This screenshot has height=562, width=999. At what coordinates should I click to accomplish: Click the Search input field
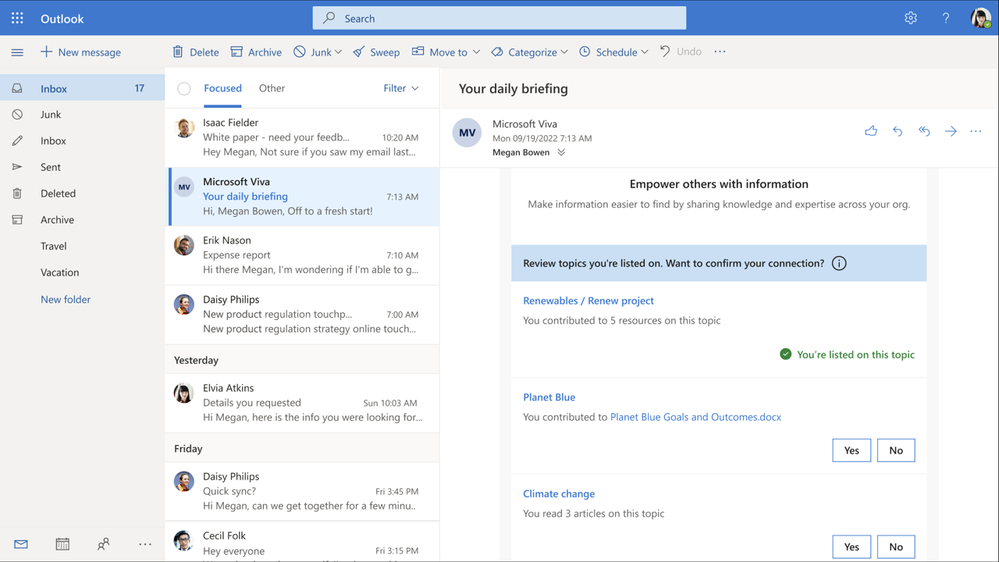pyautogui.click(x=500, y=18)
